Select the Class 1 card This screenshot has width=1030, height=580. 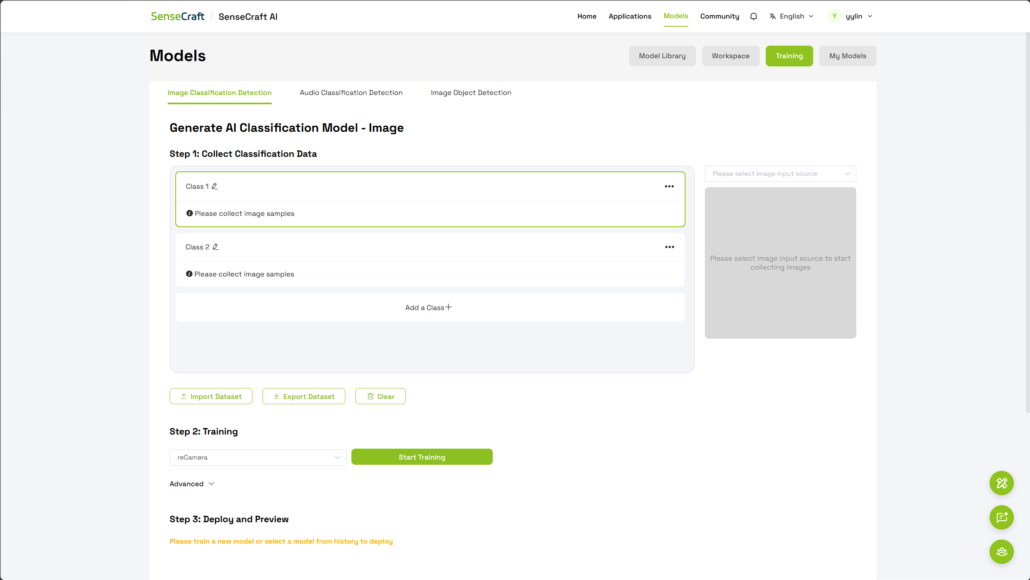click(430, 199)
